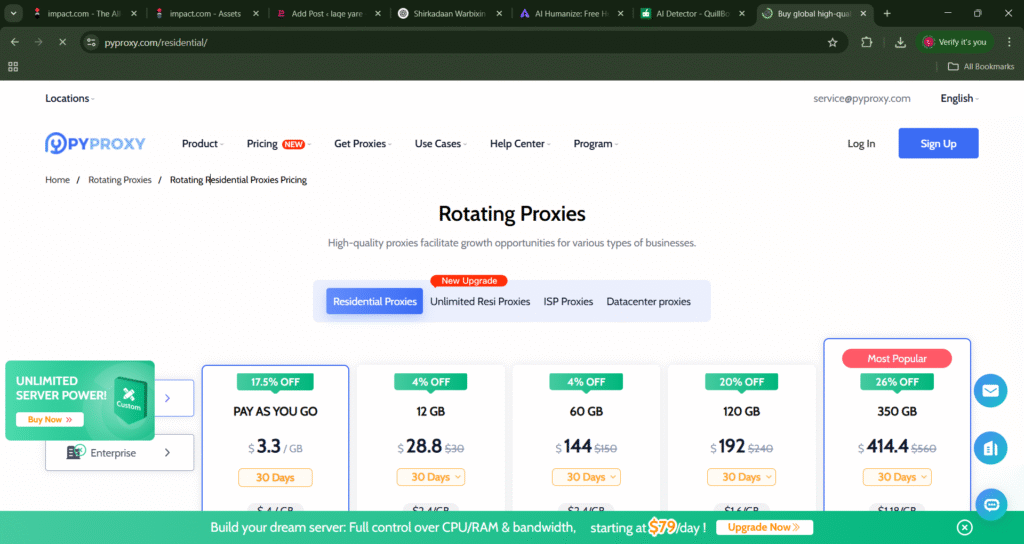Expand the Help Center menu

(520, 144)
